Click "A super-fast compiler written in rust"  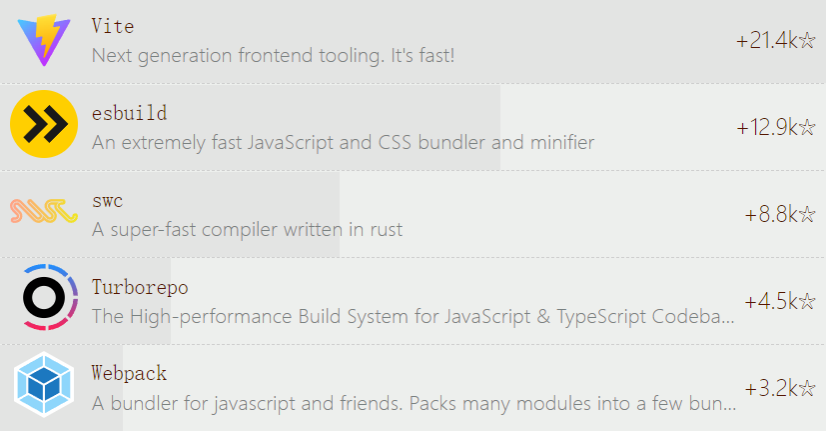click(247, 229)
